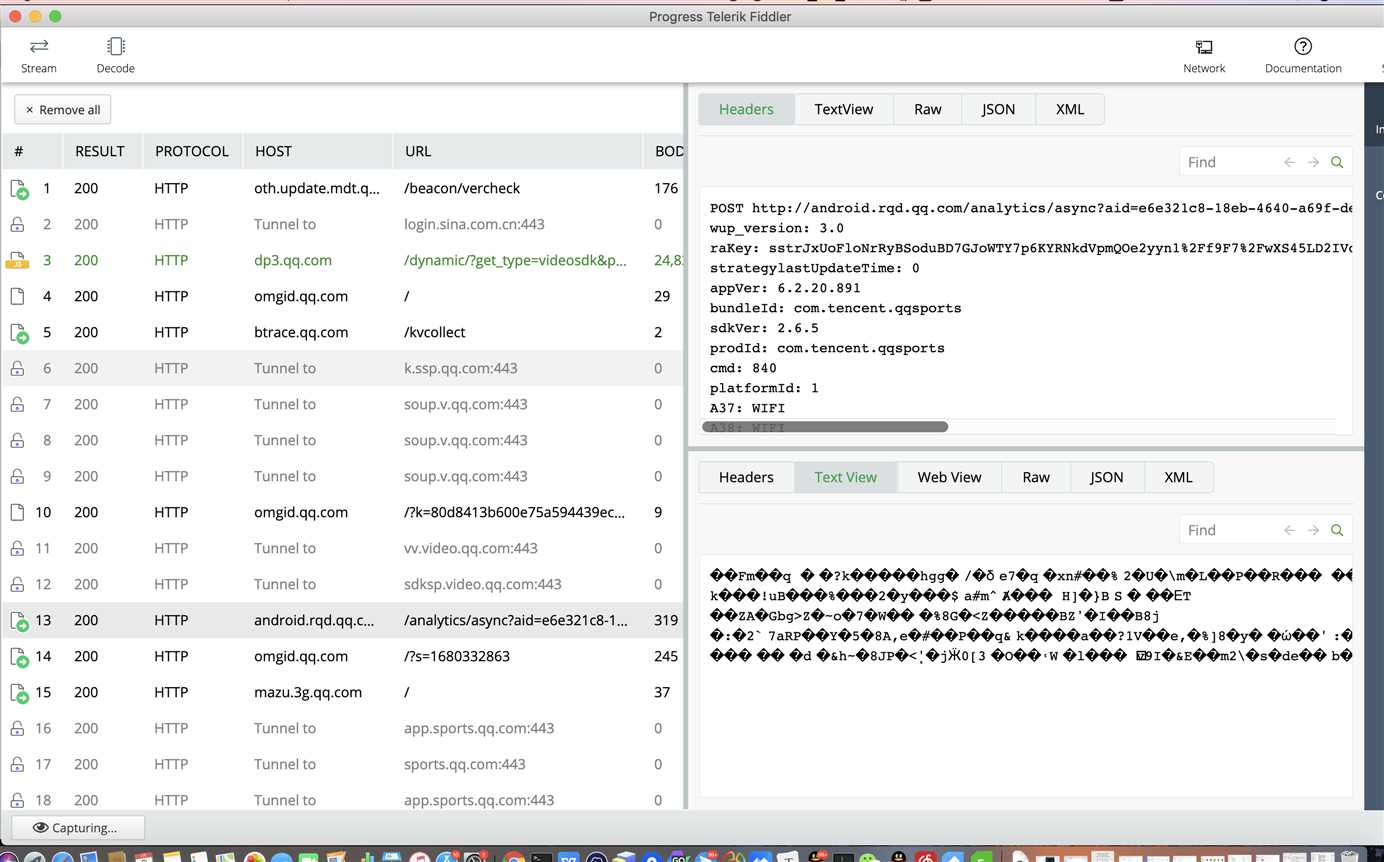Open the response Raw tab
1384x862 pixels.
pos(1036,477)
